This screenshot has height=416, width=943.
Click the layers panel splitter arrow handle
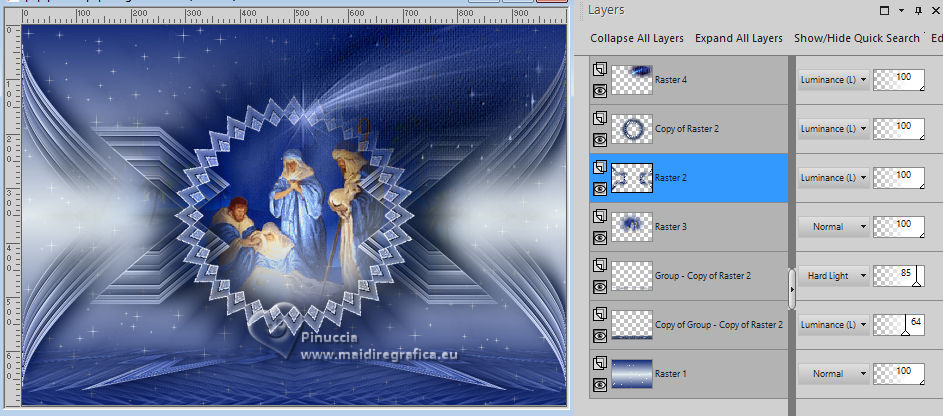tap(792, 289)
